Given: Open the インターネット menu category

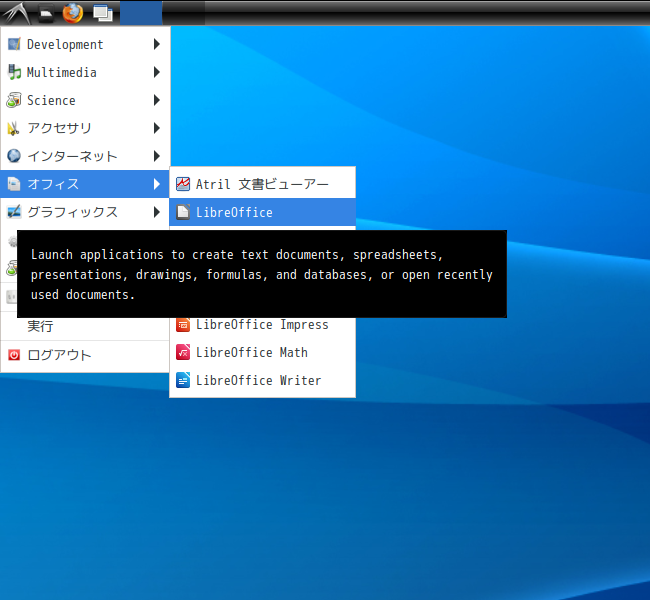Looking at the screenshot, I should coord(85,156).
